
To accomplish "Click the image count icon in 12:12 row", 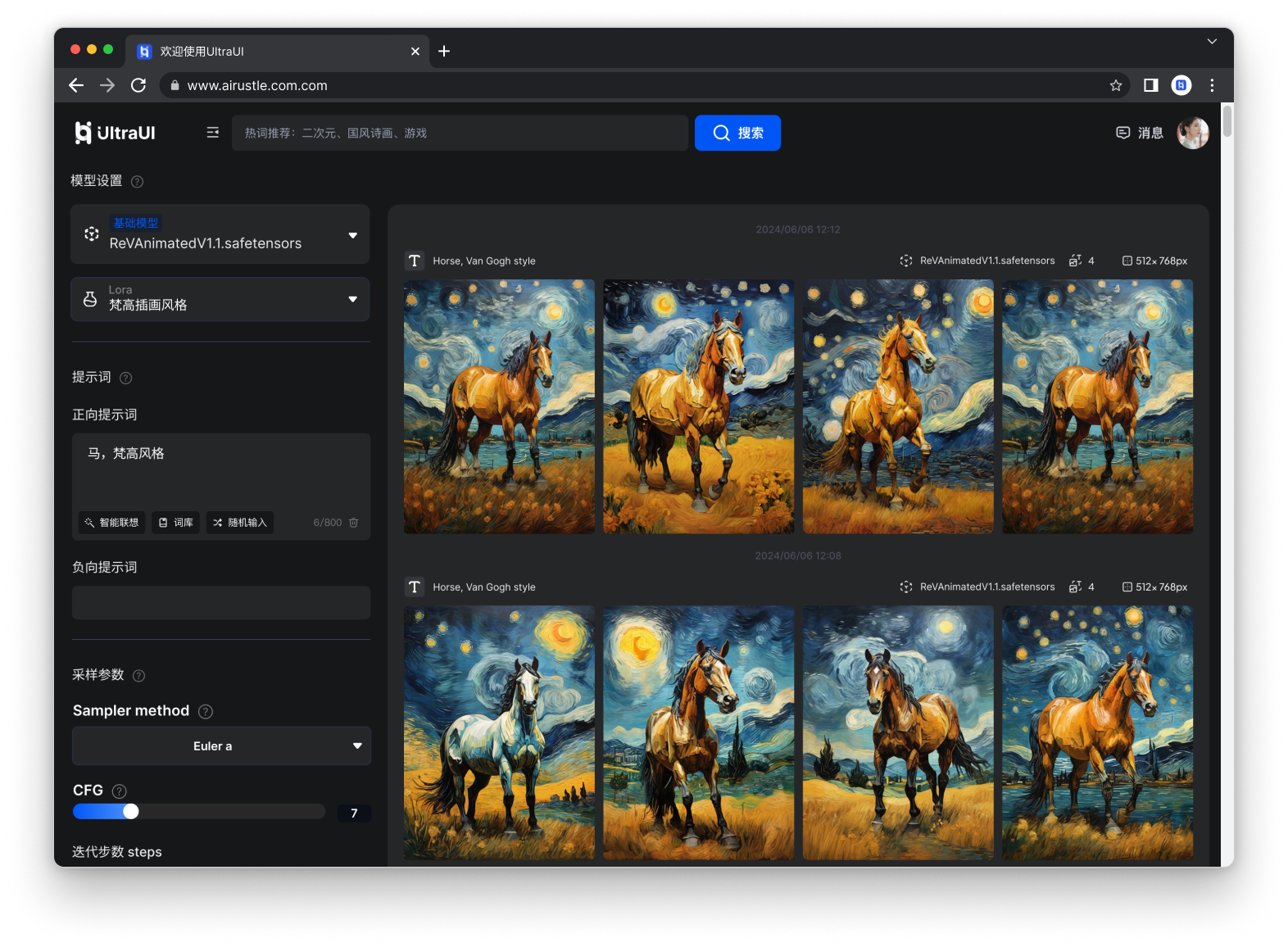I will tap(1075, 261).
